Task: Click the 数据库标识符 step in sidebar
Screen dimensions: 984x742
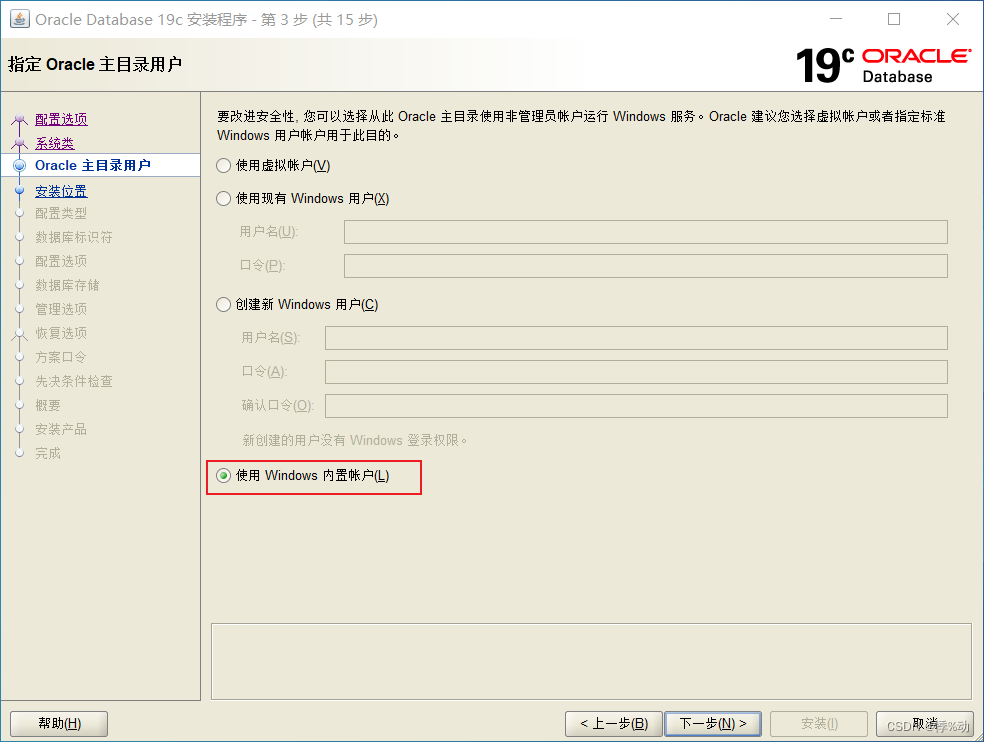Action: pyautogui.click(x=73, y=237)
